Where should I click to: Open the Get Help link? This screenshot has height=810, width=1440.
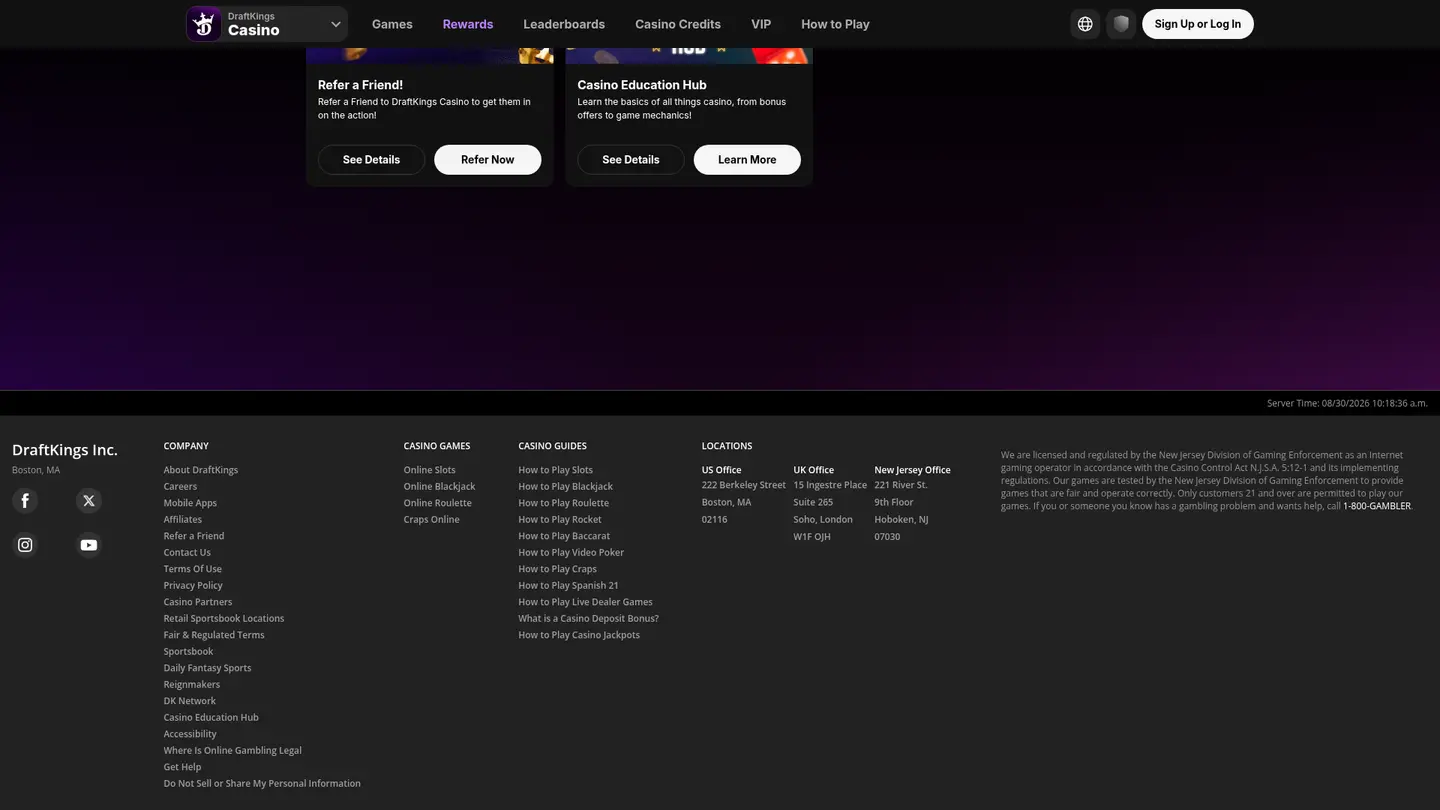[183, 767]
